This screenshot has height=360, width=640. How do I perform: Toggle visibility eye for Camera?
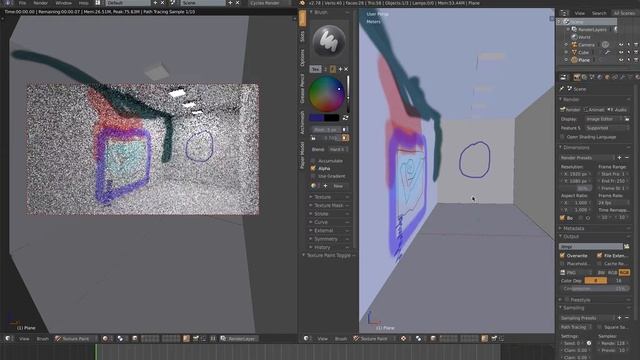621,44
